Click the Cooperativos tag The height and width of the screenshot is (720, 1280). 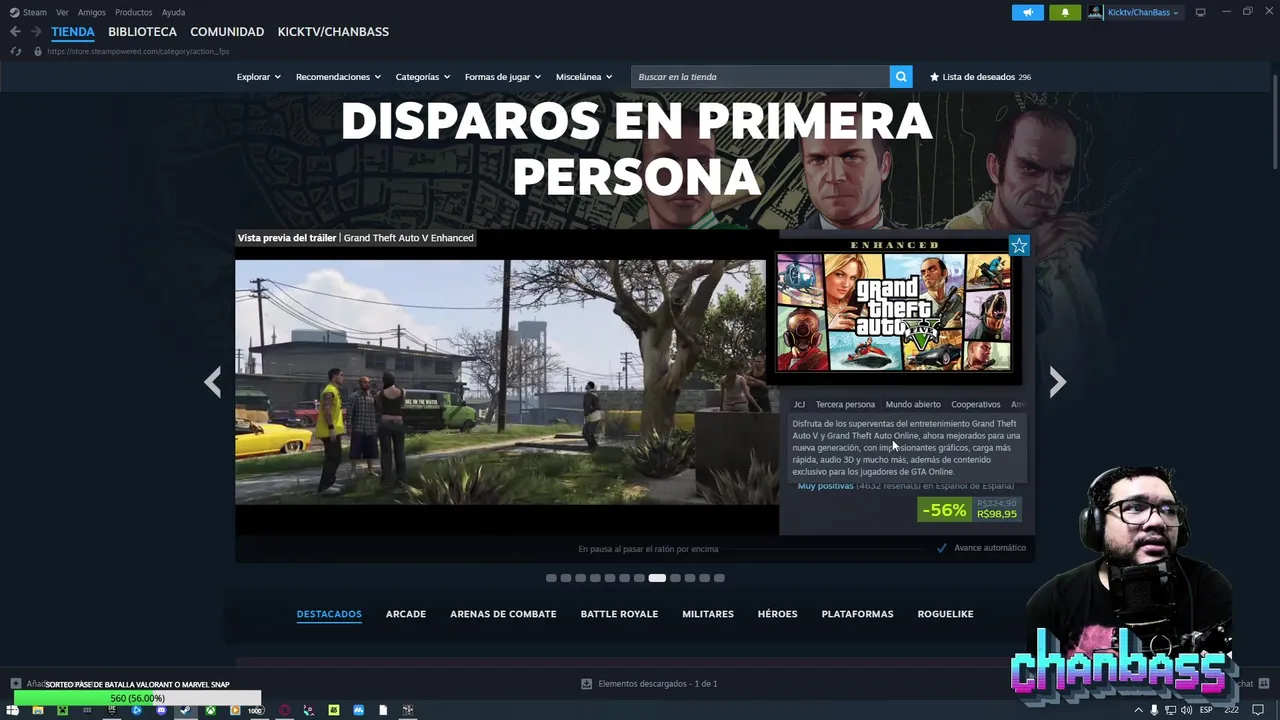(x=976, y=404)
